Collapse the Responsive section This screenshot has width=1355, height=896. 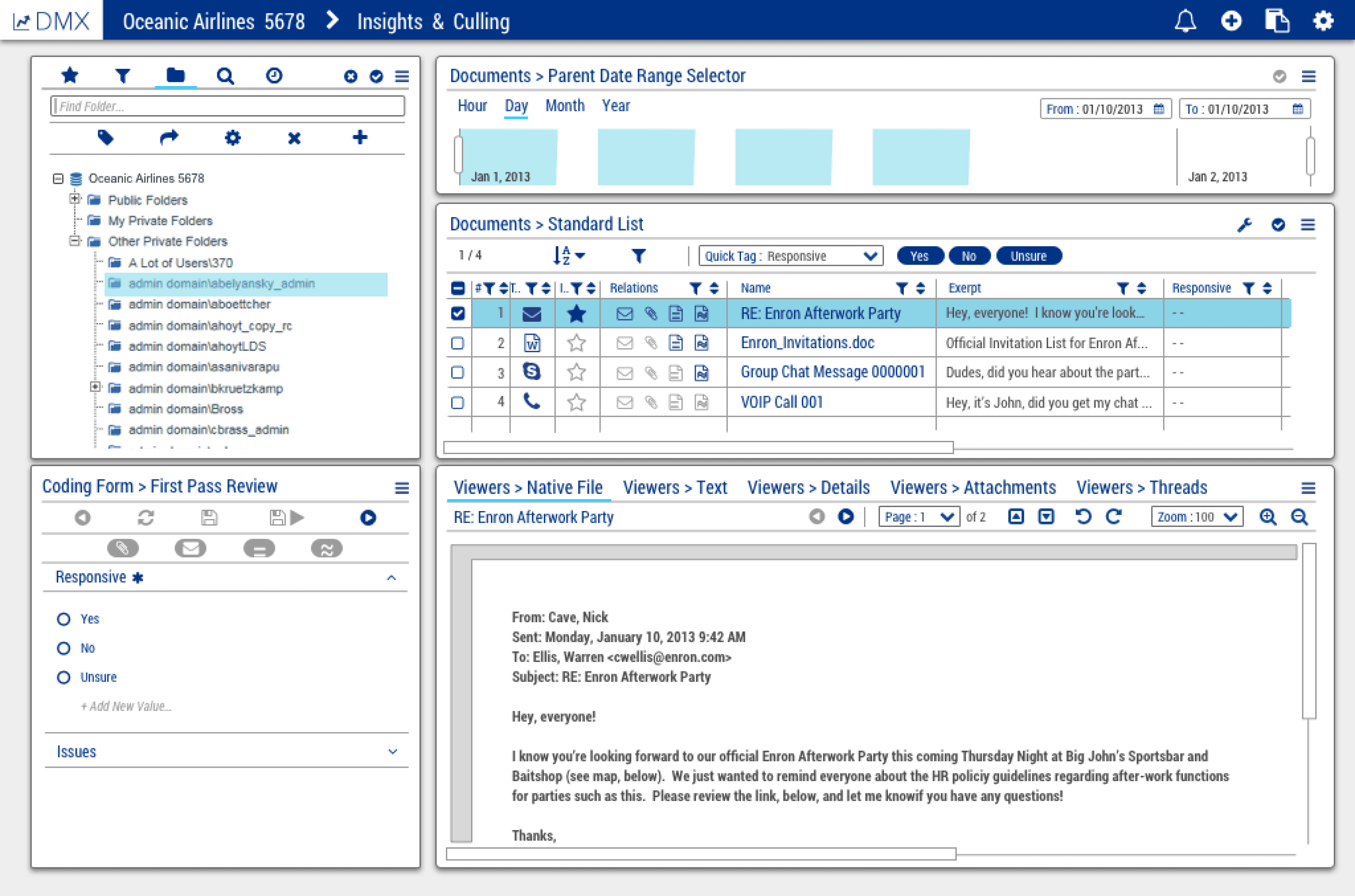(391, 578)
